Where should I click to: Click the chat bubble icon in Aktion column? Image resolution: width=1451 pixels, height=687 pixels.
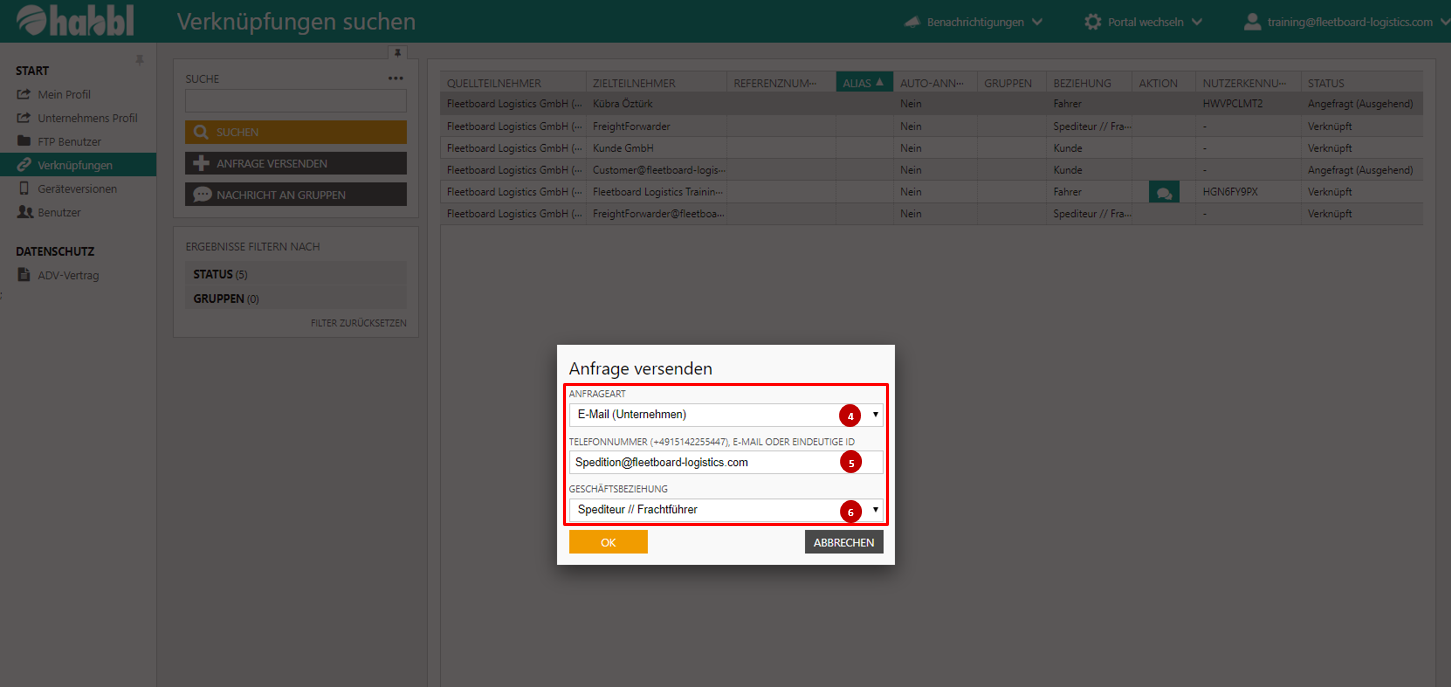point(1162,192)
